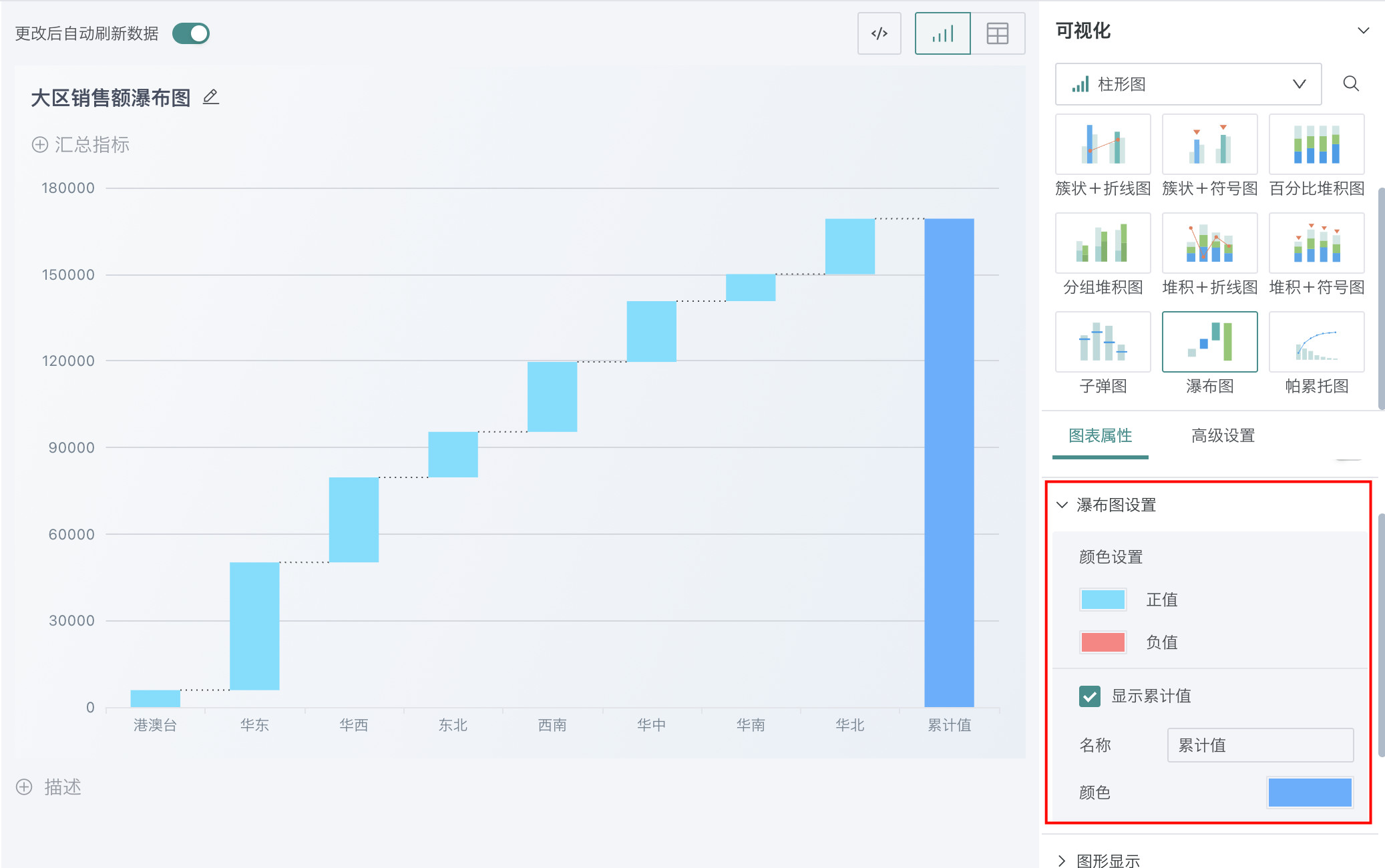Collapse the 瀑布图设置 section
This screenshot has height=868, width=1385.
pyautogui.click(x=1062, y=505)
